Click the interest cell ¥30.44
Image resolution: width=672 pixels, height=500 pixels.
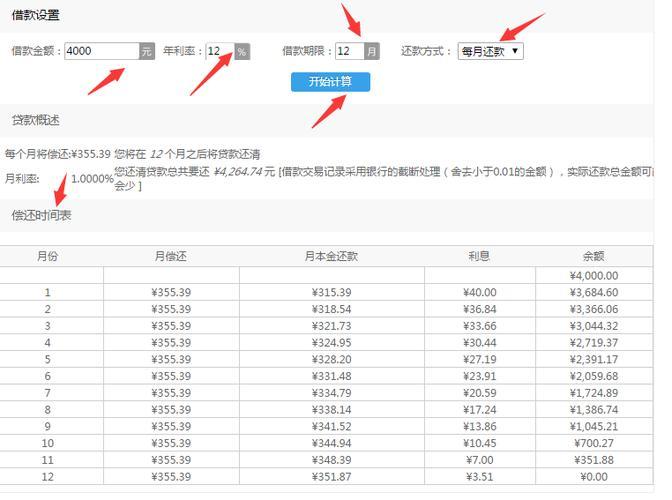pos(480,343)
